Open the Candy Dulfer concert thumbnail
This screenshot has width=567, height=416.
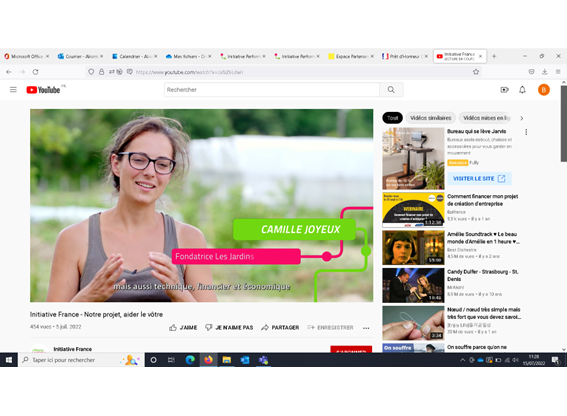[413, 285]
